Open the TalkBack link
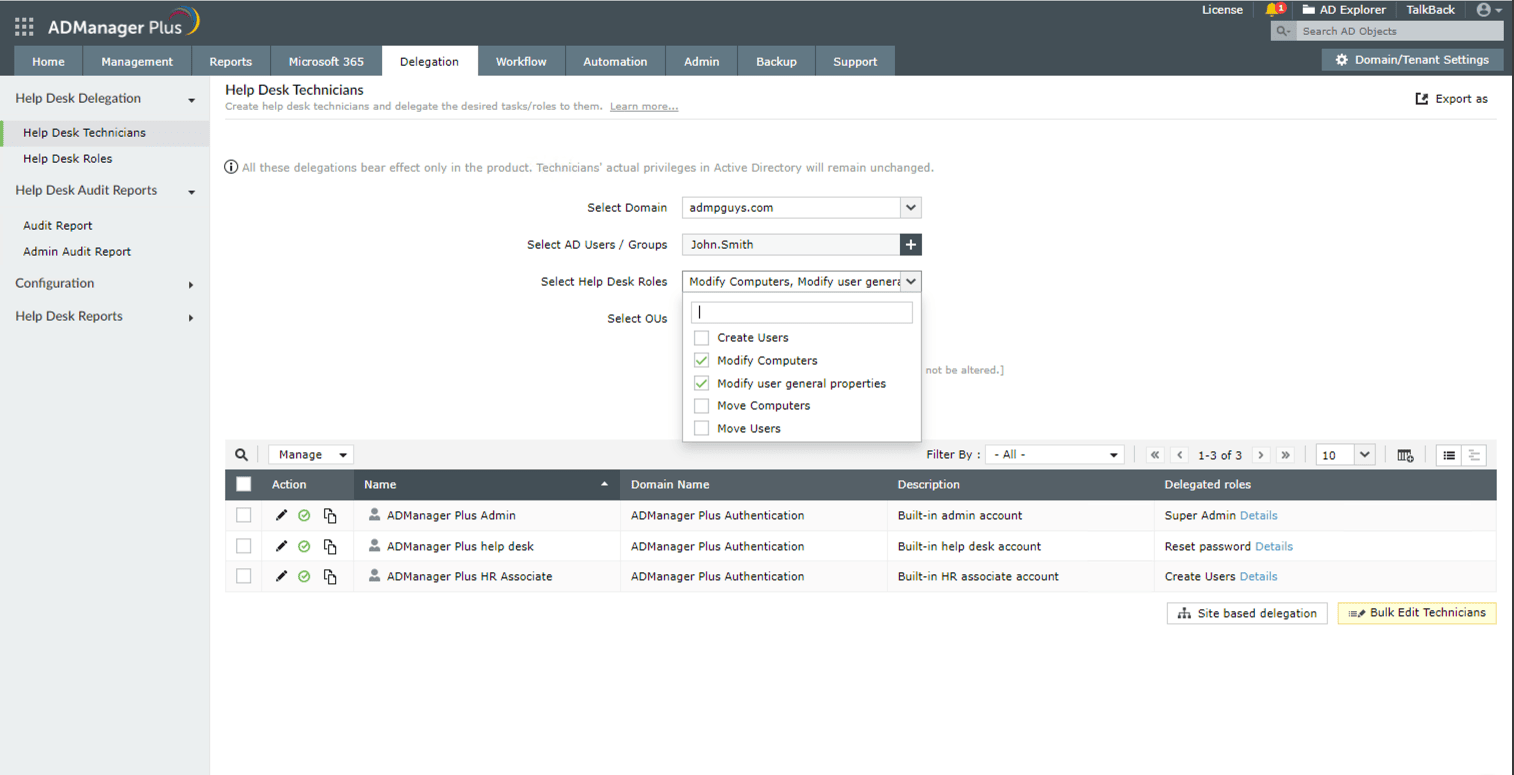 click(x=1430, y=10)
